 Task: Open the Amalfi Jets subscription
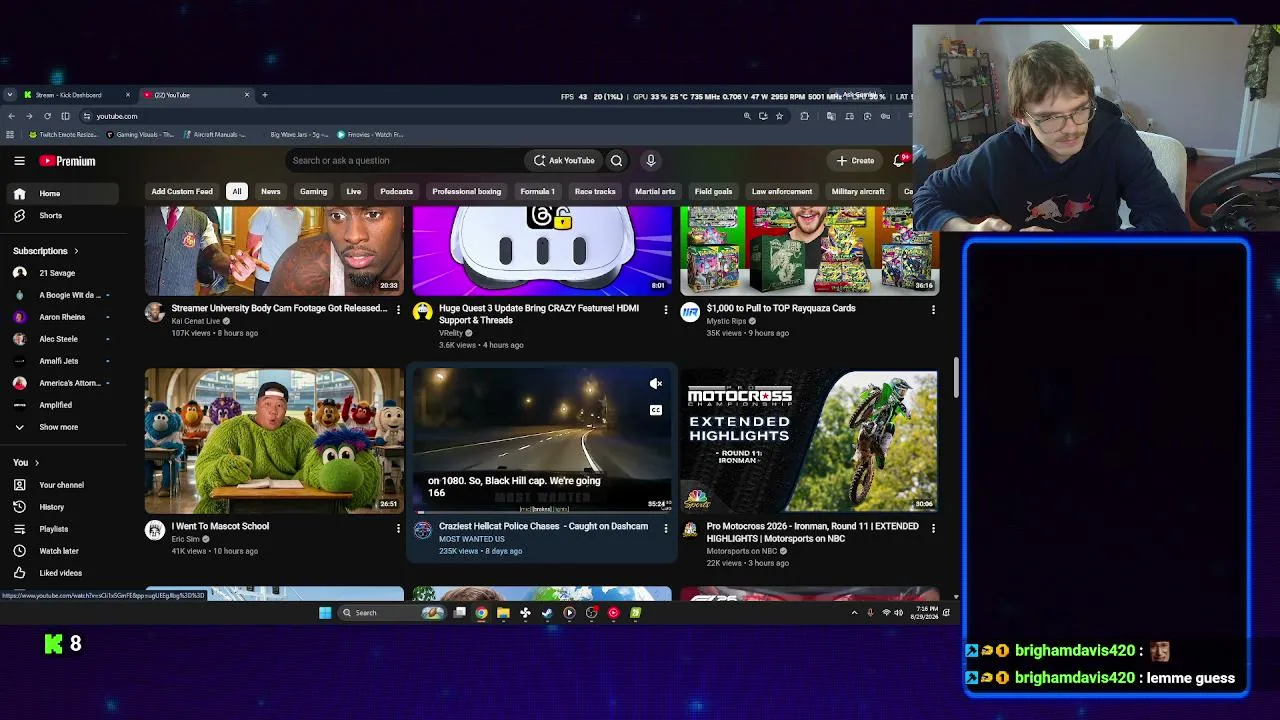(56, 361)
